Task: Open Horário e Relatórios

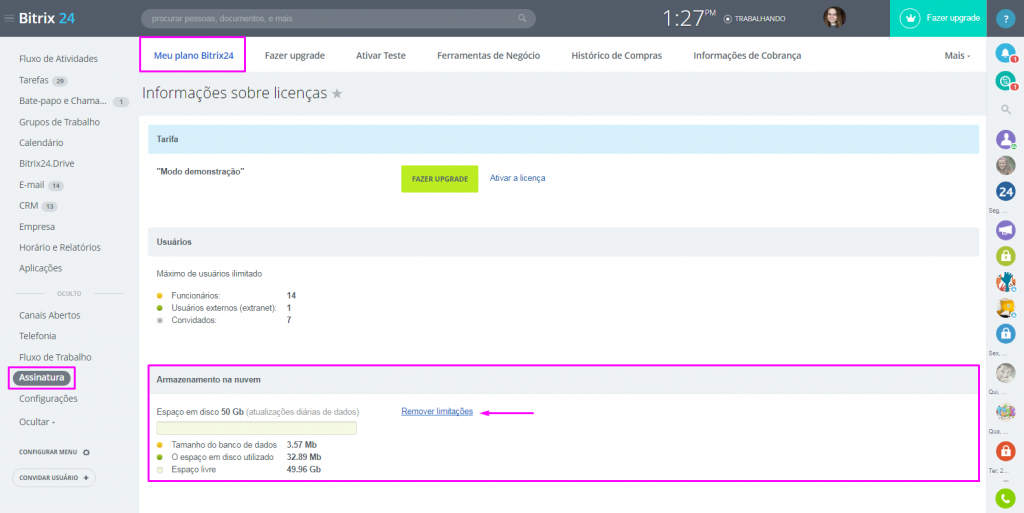Action: coord(60,247)
